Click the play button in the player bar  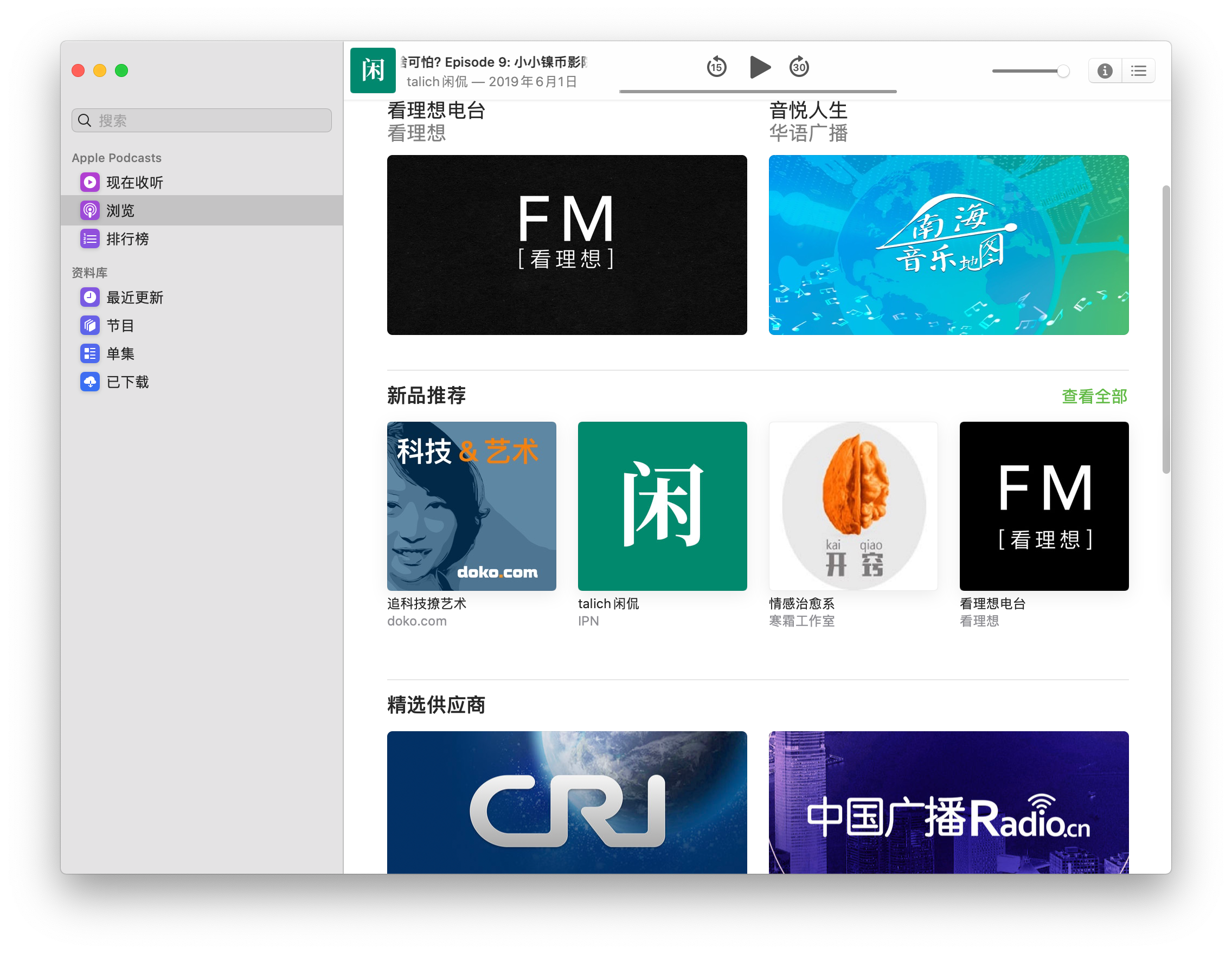pyautogui.click(x=760, y=68)
